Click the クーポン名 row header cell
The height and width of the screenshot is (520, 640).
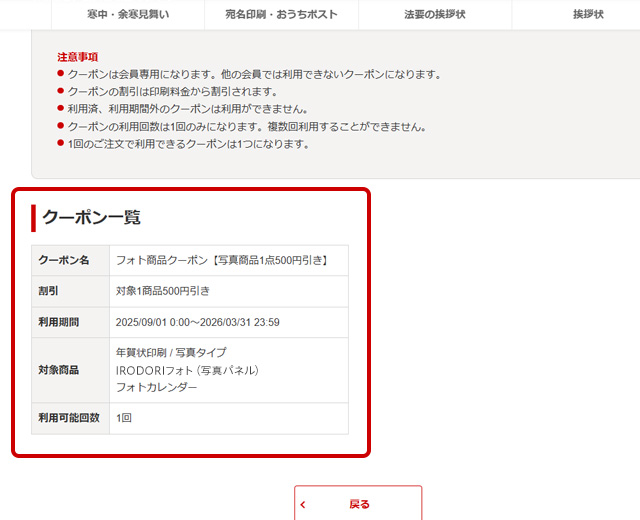tap(70, 260)
